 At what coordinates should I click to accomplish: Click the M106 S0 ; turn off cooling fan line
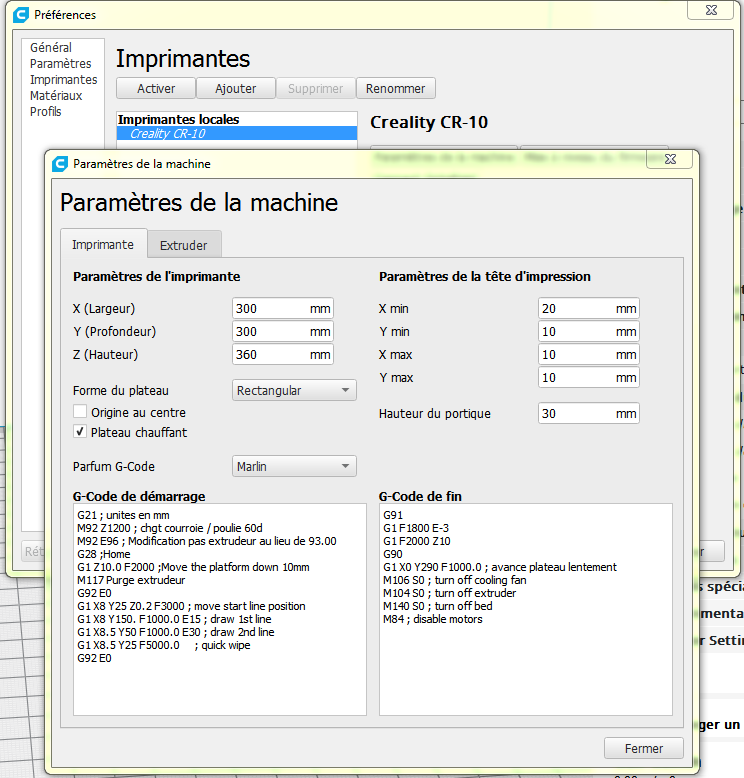pyautogui.click(x=455, y=580)
